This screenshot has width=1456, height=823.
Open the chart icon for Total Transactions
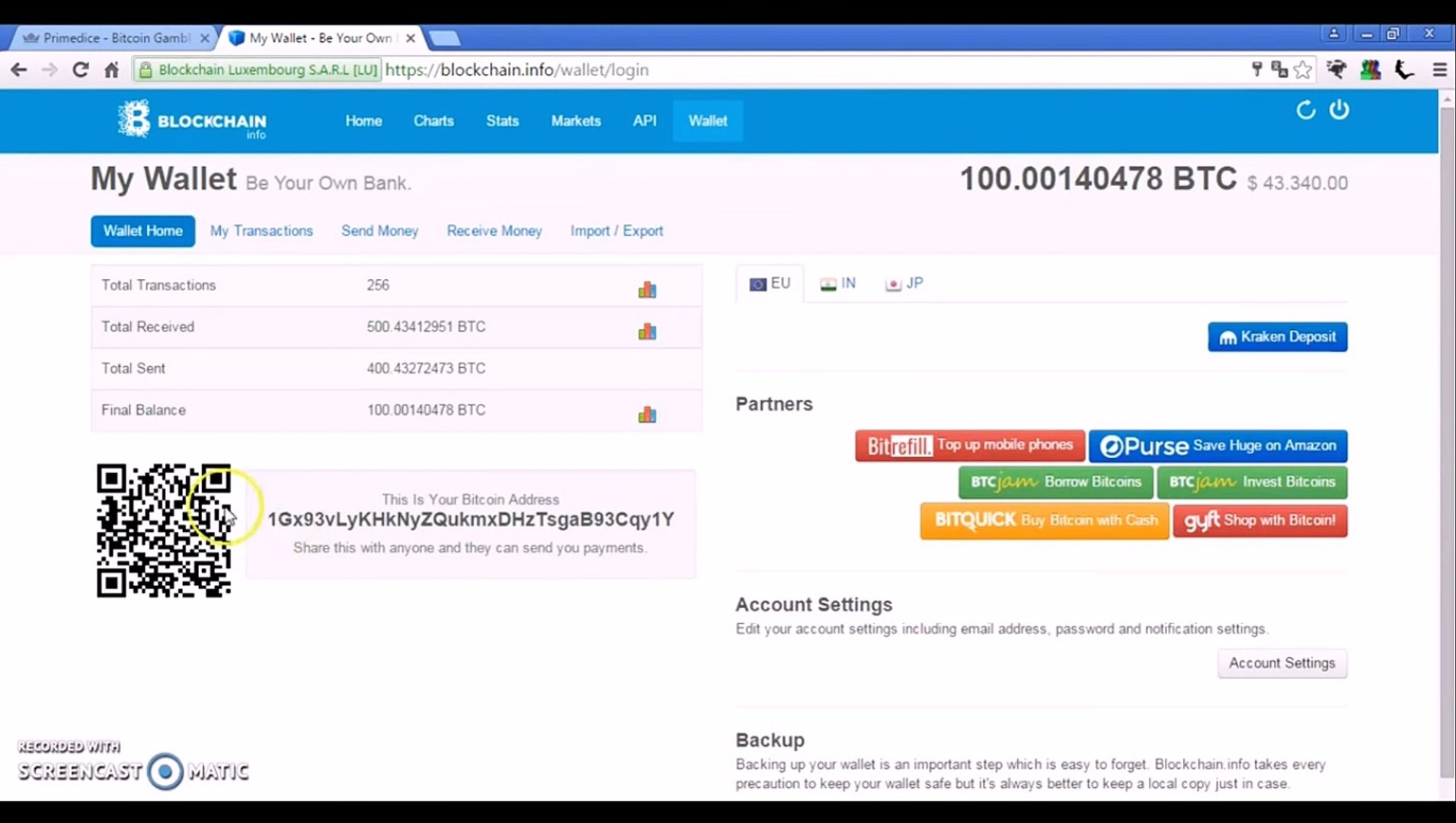[x=647, y=289]
